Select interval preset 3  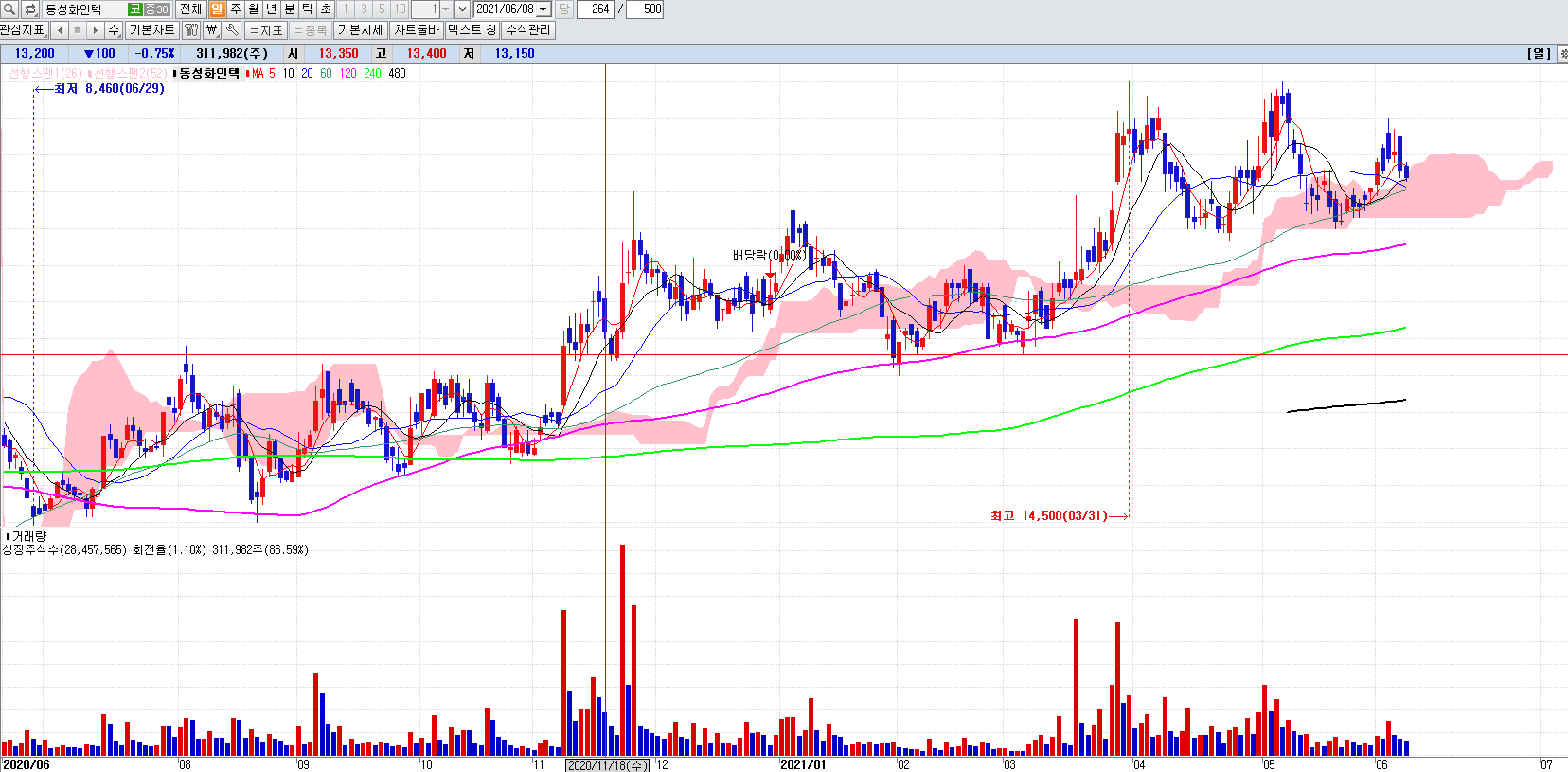tap(364, 9)
